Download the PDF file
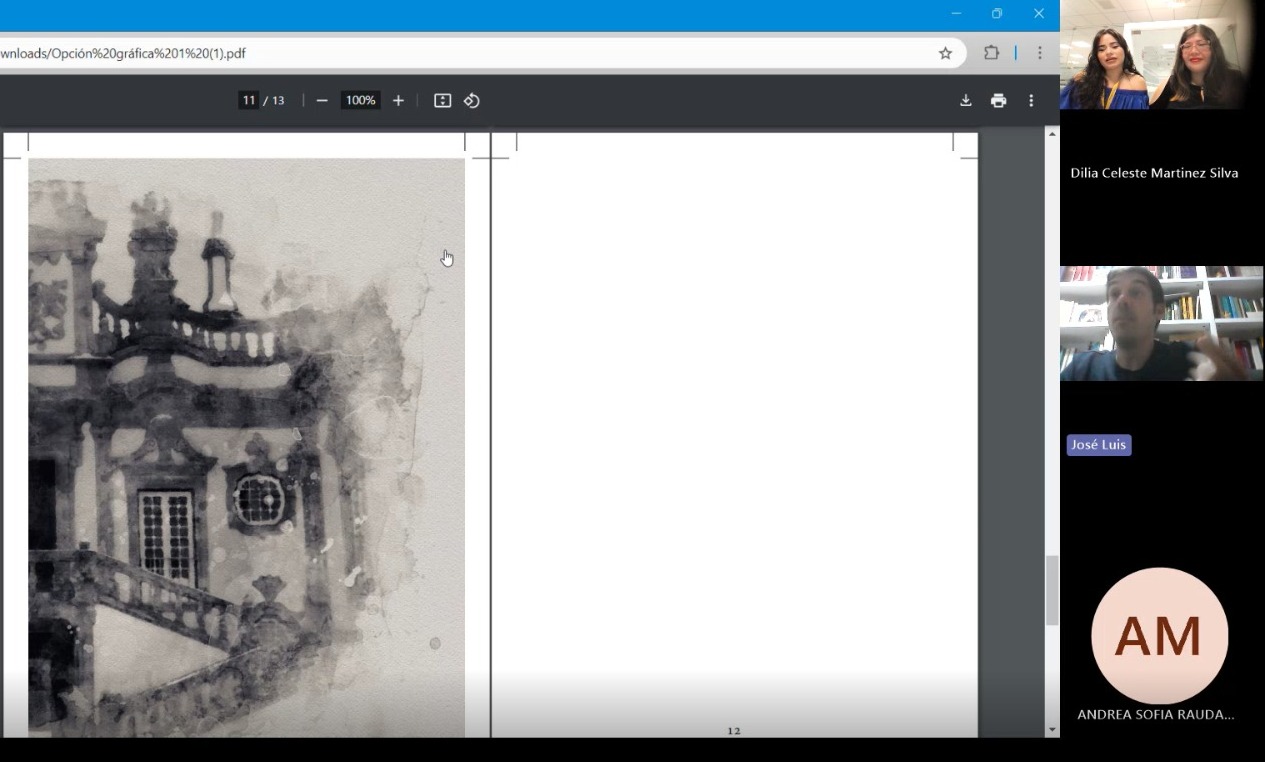Image resolution: width=1265 pixels, height=762 pixels. point(965,100)
